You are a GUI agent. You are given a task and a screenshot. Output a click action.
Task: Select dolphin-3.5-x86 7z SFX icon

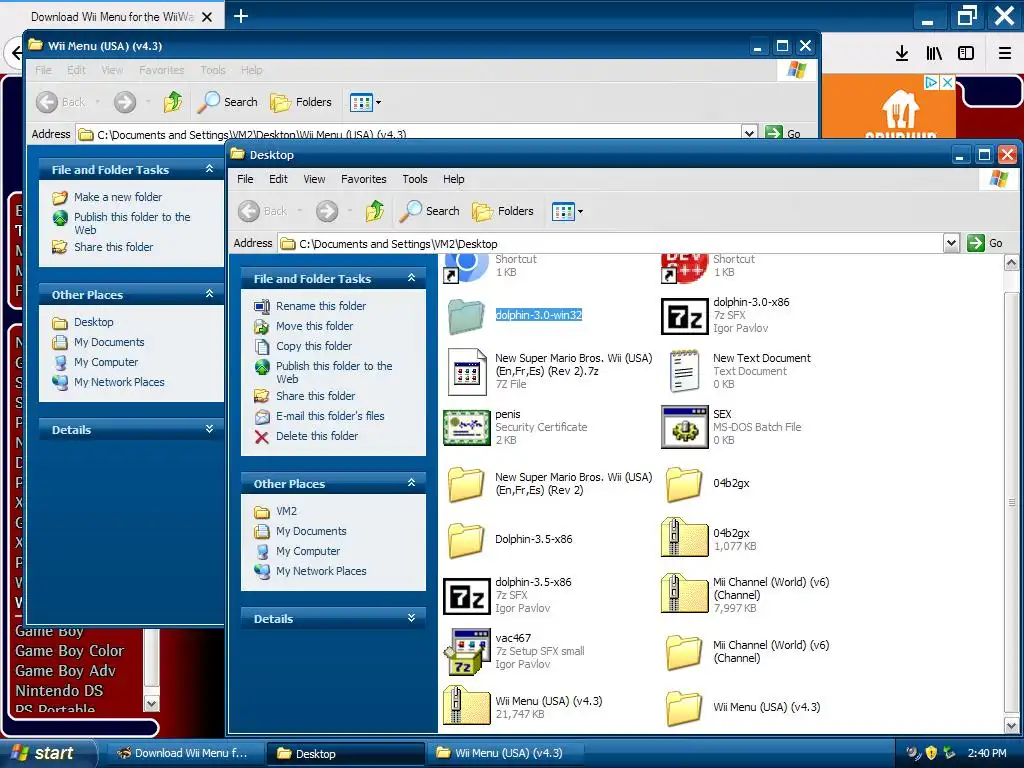point(466,596)
